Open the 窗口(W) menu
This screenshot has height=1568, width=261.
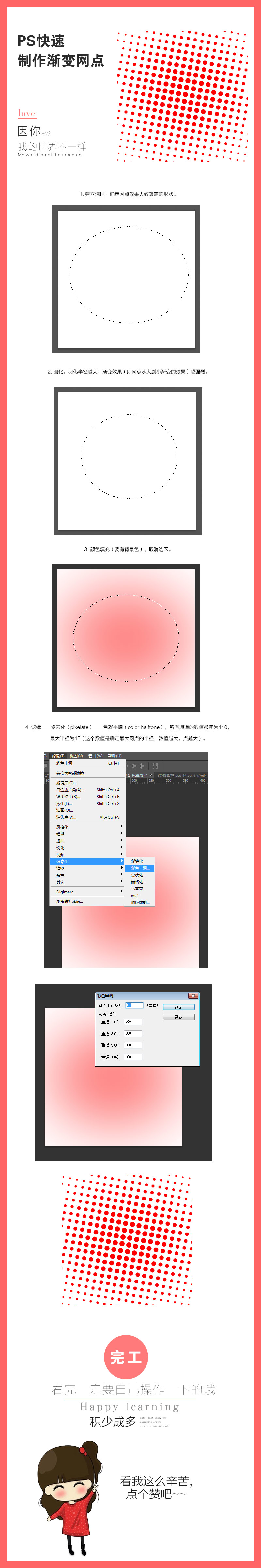96,755
